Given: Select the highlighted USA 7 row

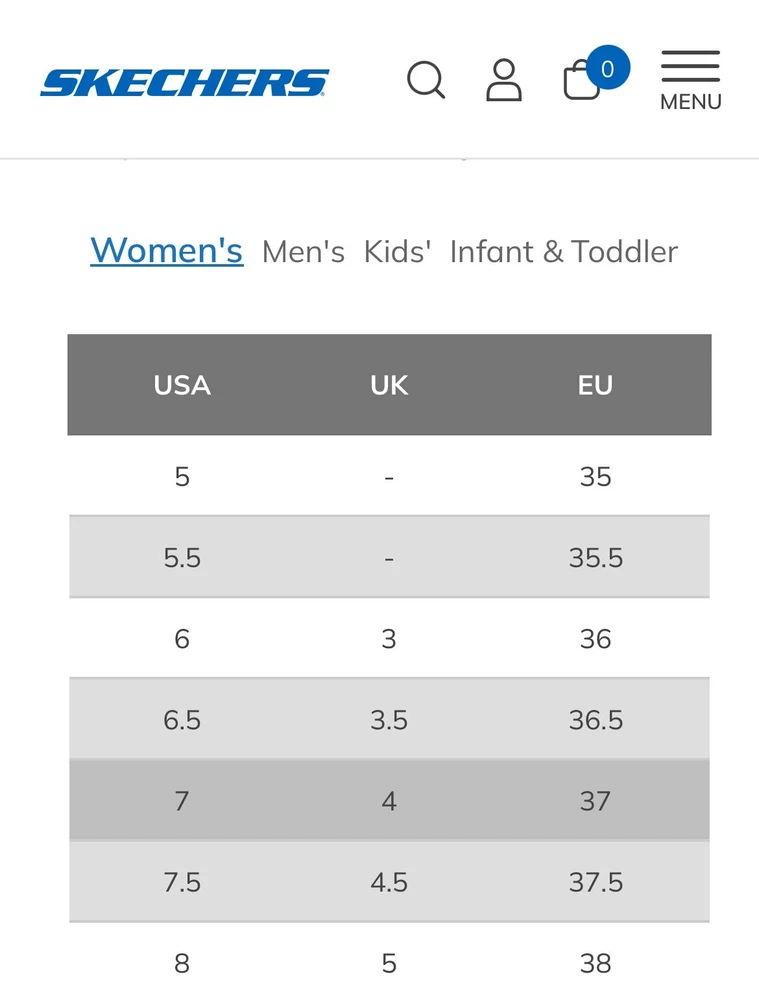Looking at the screenshot, I should [182, 801].
